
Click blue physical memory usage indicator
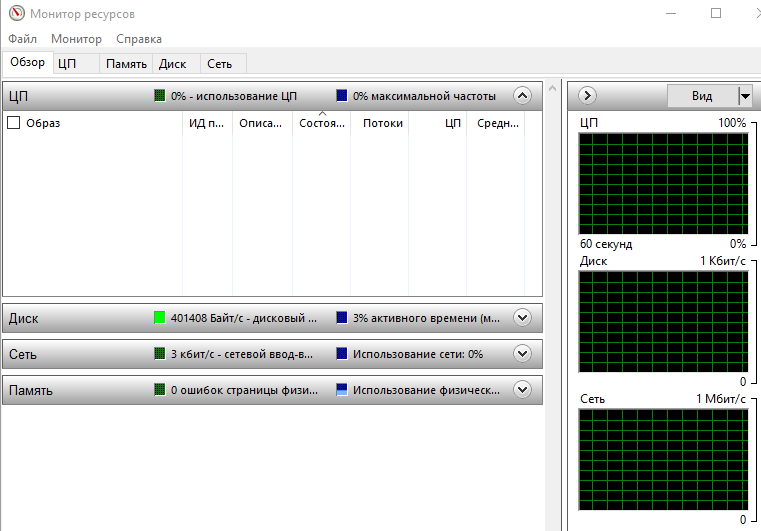click(342, 390)
